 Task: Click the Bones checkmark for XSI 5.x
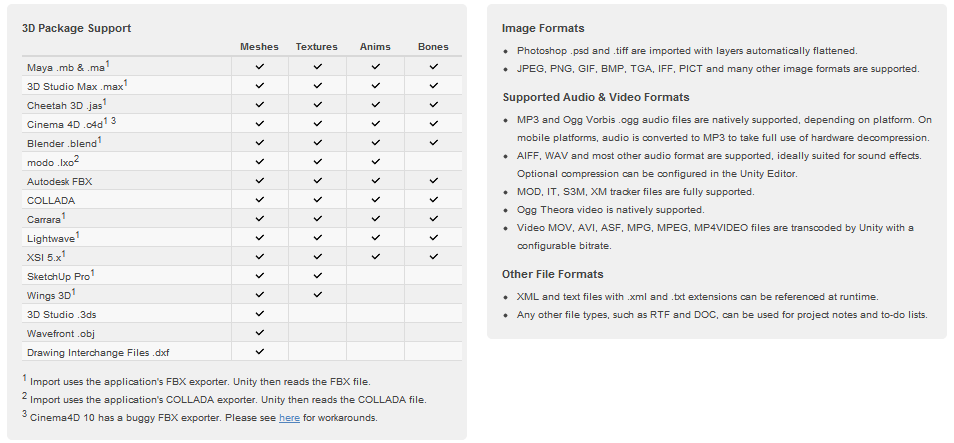coord(433,257)
